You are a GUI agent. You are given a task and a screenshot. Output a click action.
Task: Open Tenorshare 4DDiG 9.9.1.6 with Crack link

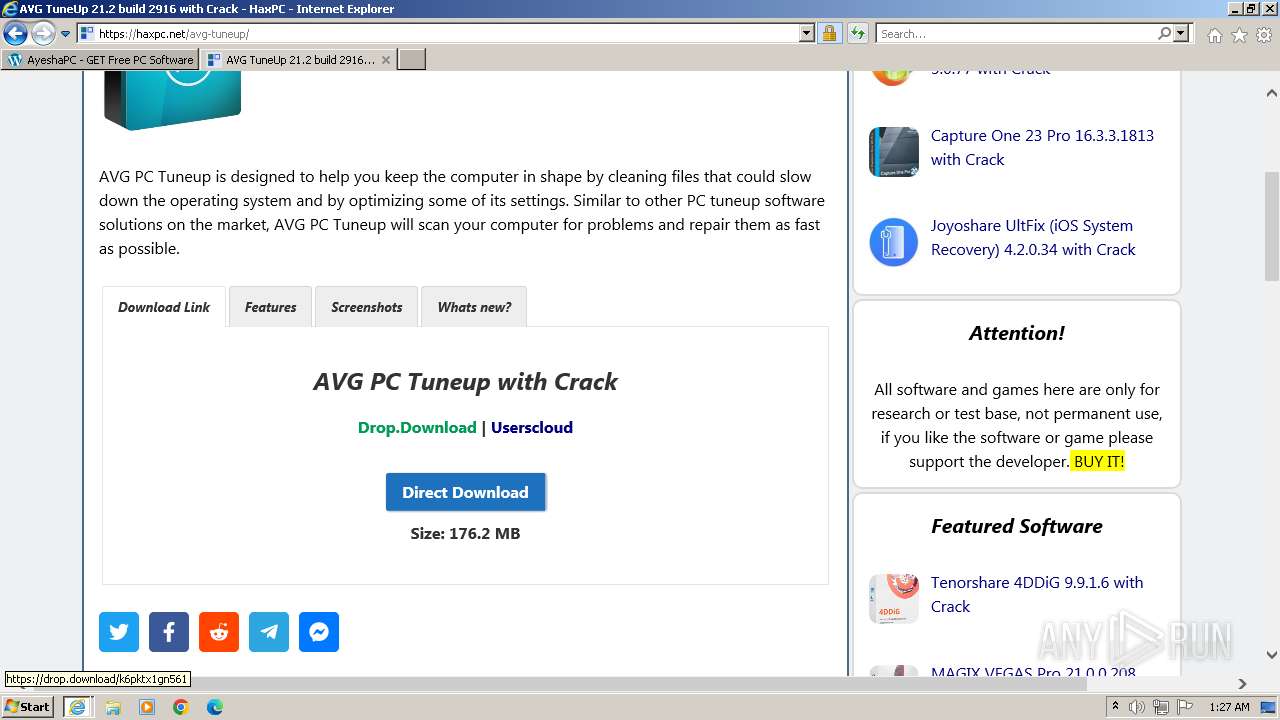point(1037,594)
